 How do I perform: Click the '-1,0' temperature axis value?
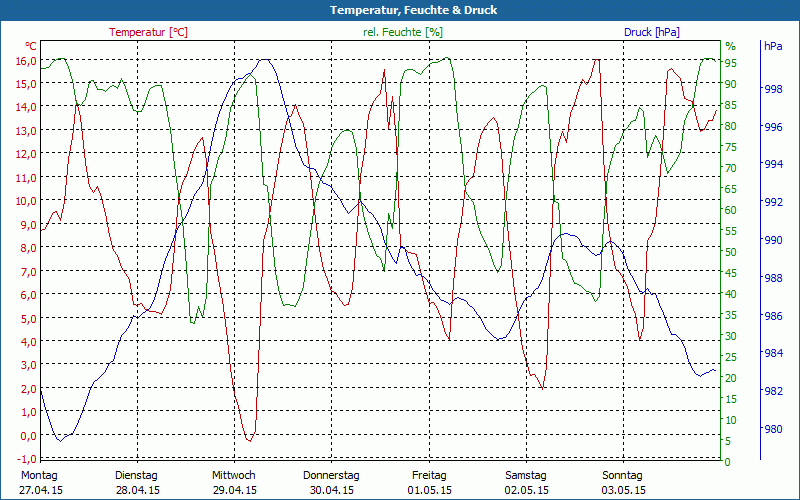pos(26,458)
